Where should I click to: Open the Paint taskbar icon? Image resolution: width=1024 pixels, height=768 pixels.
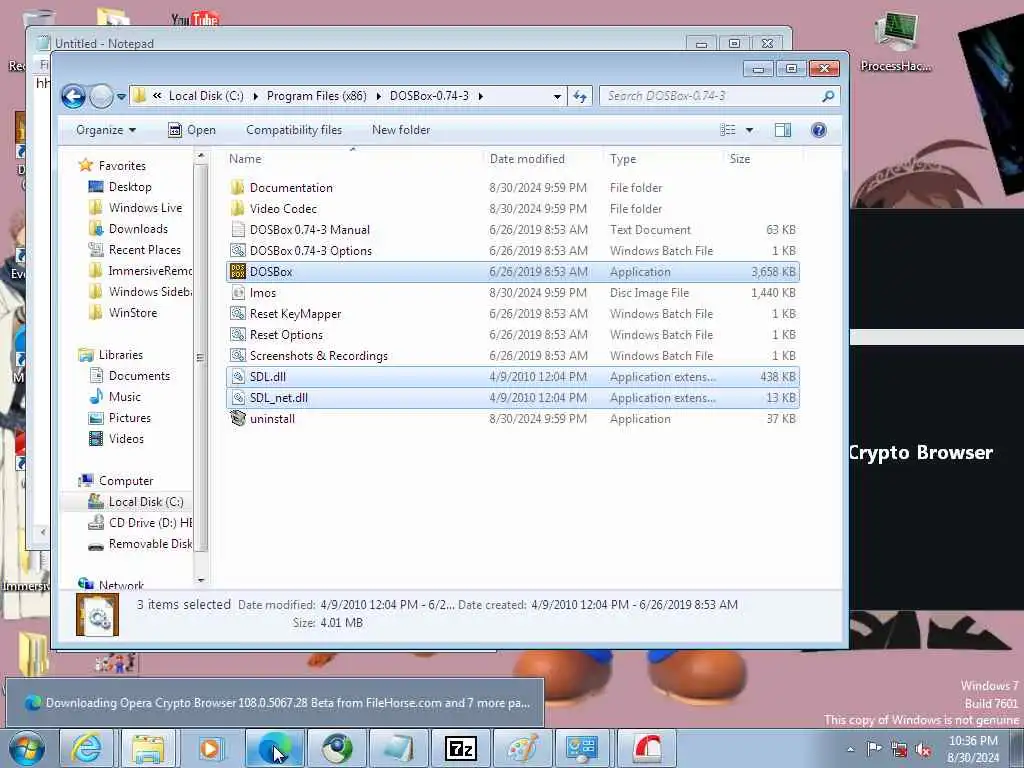click(x=522, y=748)
